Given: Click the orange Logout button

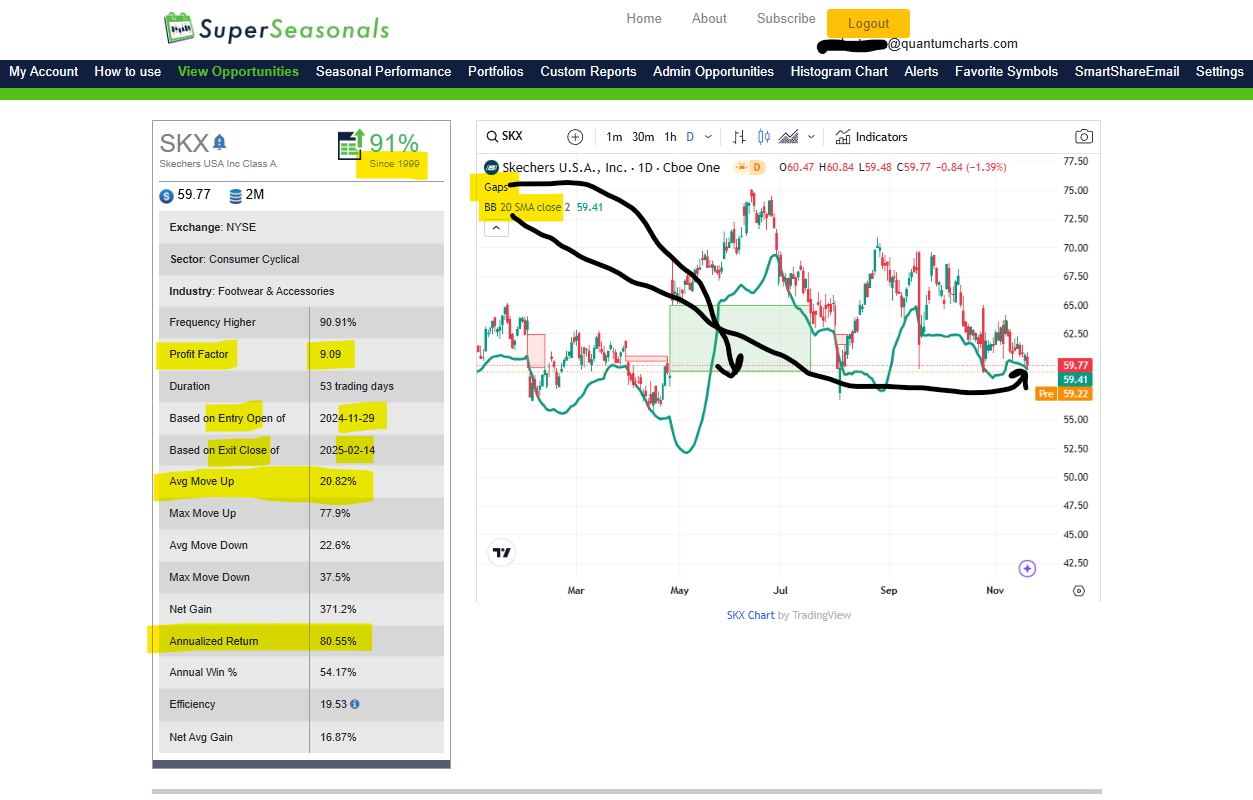Looking at the screenshot, I should point(868,24).
